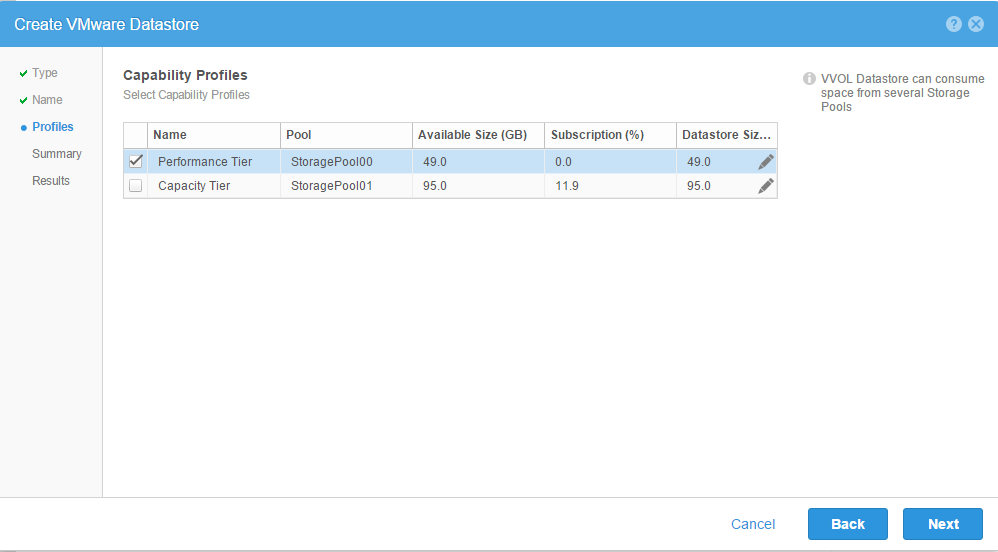Sort by the Pool column header

(346, 135)
